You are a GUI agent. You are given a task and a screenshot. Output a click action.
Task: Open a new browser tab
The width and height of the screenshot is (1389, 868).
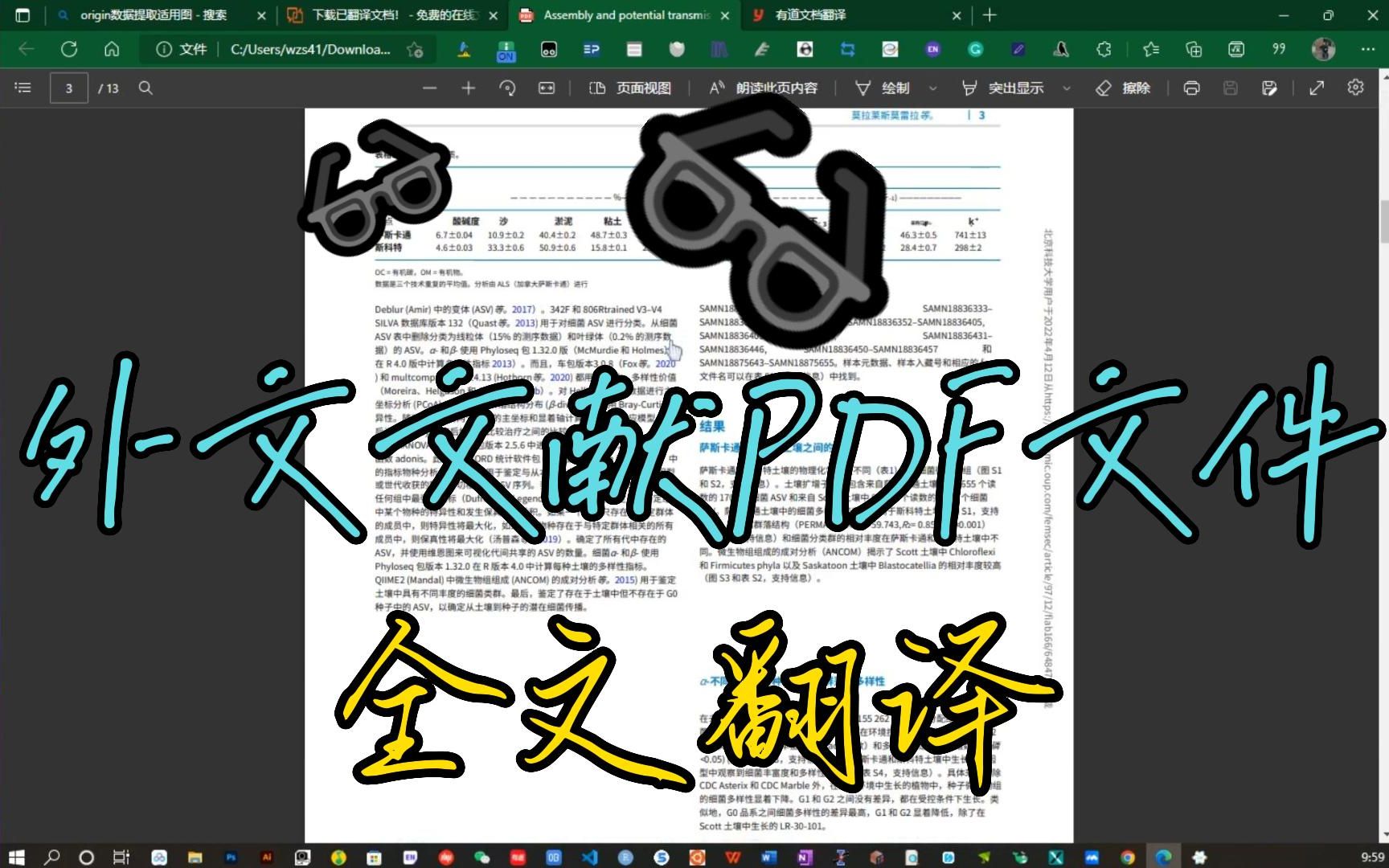point(990,15)
